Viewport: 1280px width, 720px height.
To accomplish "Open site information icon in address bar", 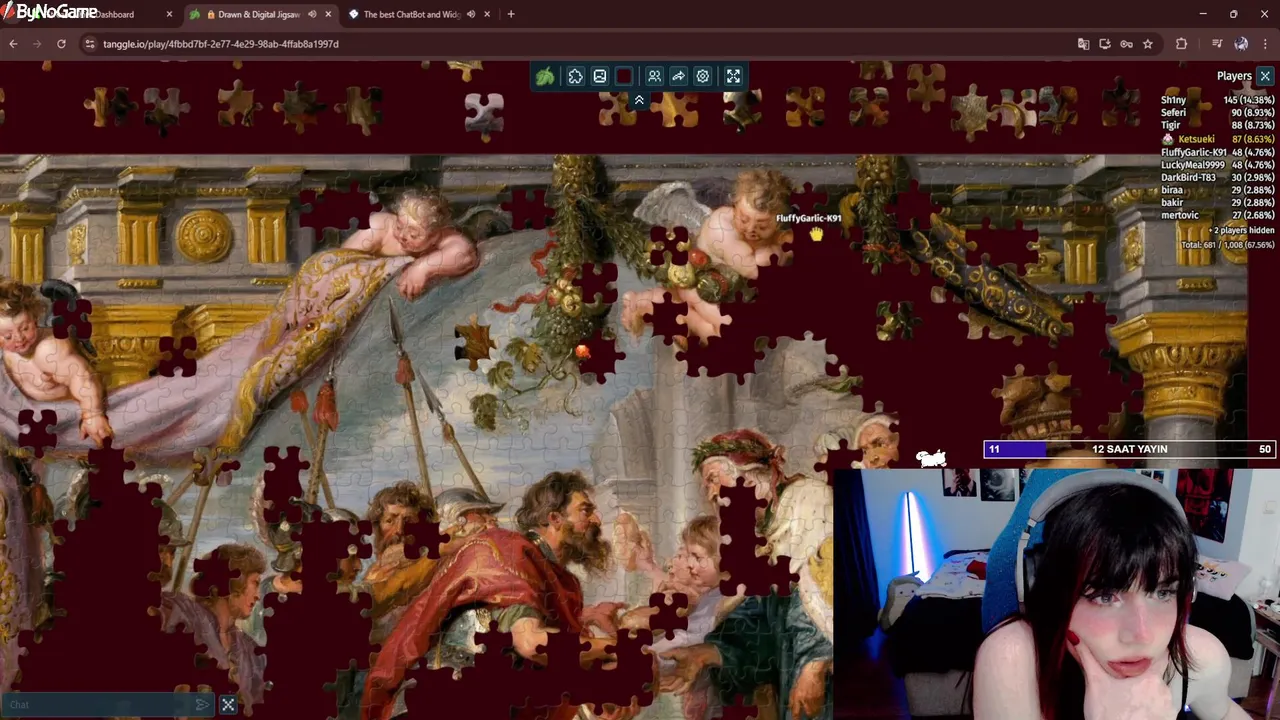I will click(90, 44).
